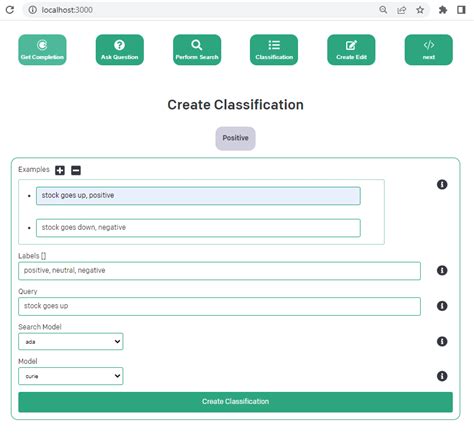This screenshot has width=474, height=440.
Task: Show info icon beside Search Model
Action: (x=442, y=341)
